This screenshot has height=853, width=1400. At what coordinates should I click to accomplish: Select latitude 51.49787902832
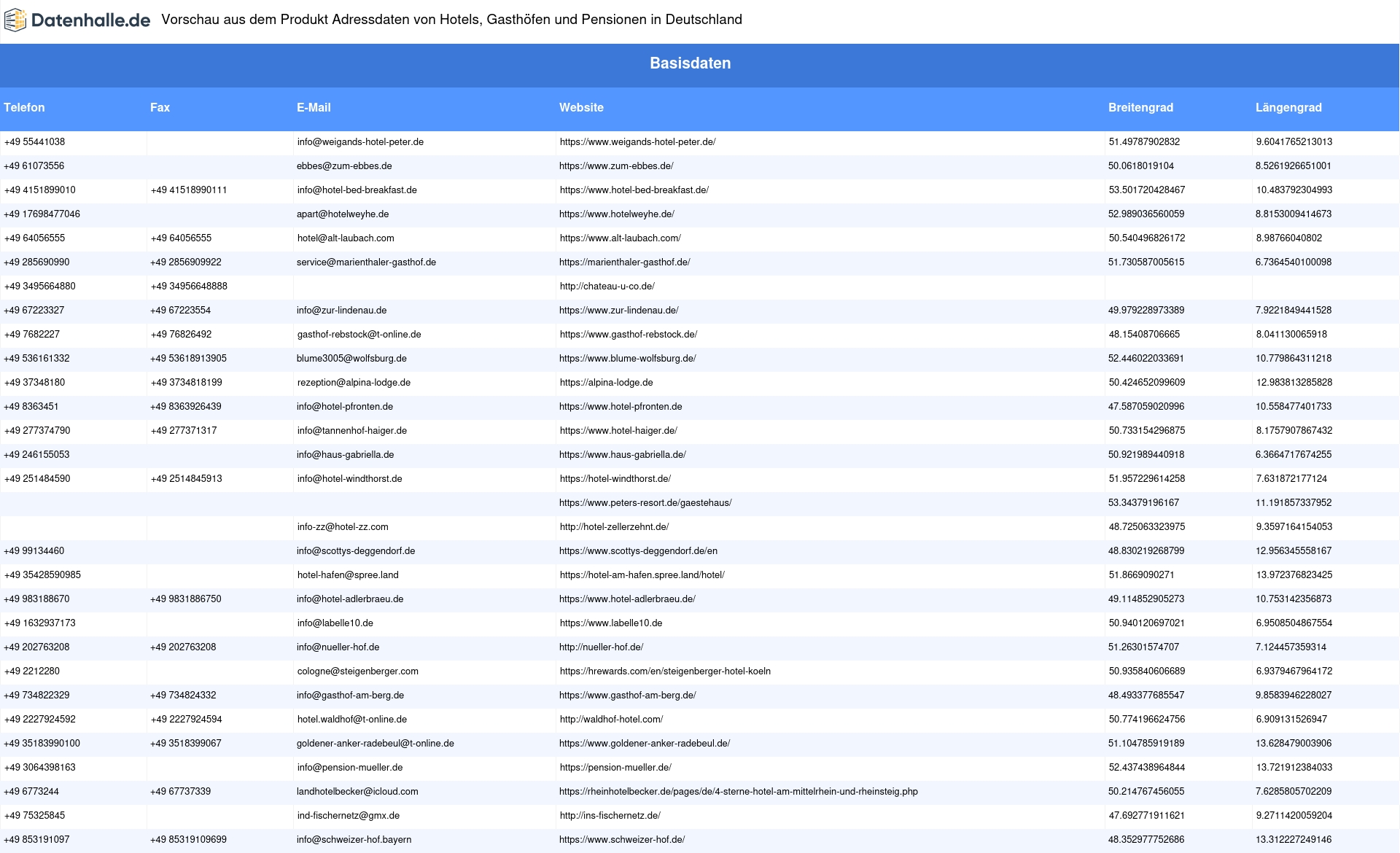coord(1144,142)
